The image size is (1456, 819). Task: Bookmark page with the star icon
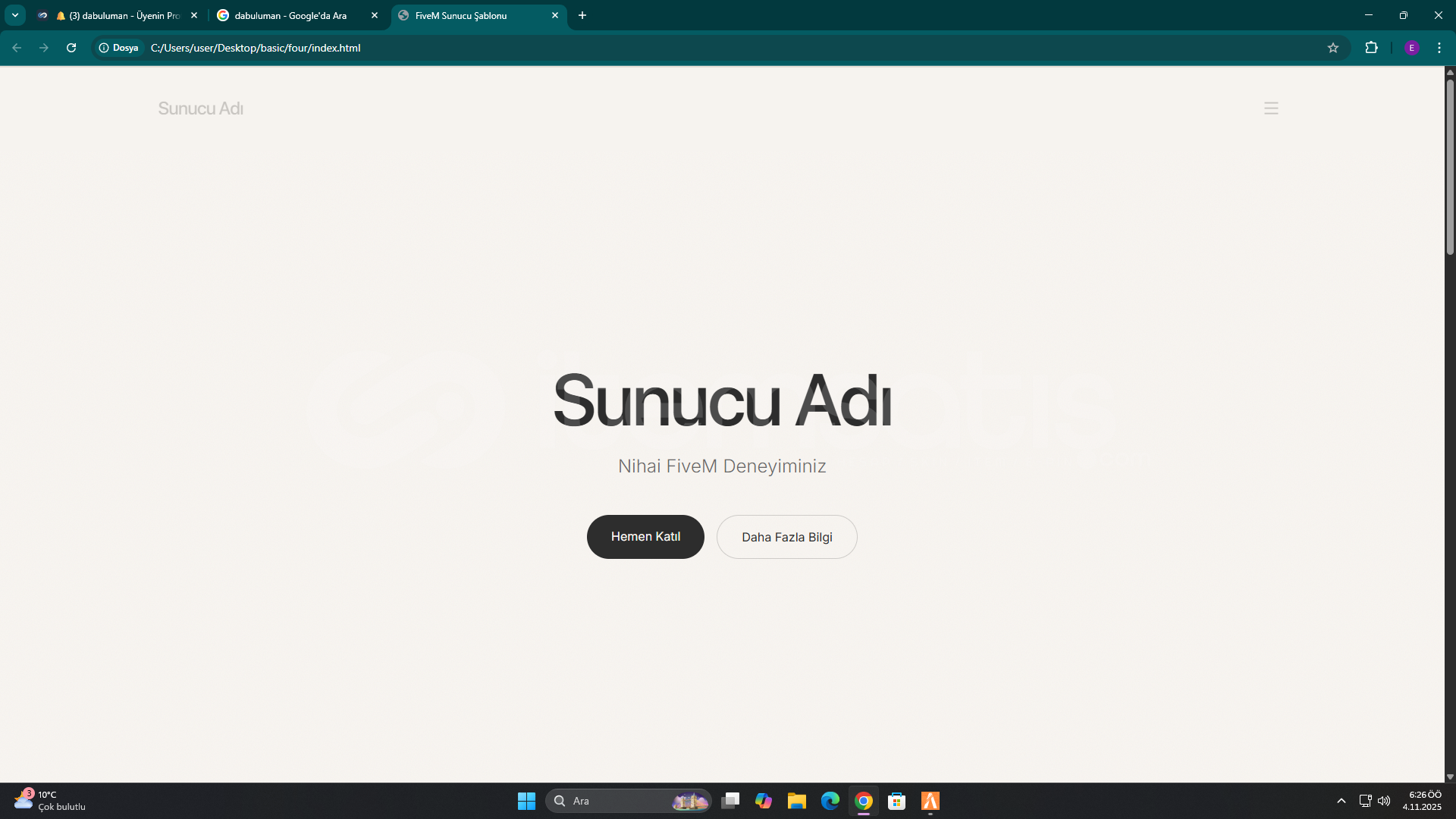click(1333, 48)
